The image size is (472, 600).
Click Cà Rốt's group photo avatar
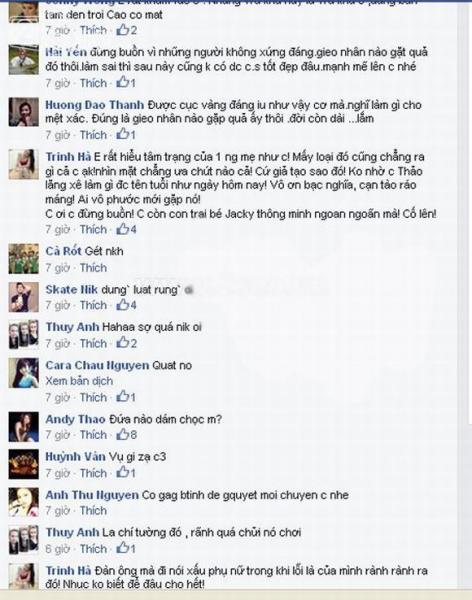24,259
